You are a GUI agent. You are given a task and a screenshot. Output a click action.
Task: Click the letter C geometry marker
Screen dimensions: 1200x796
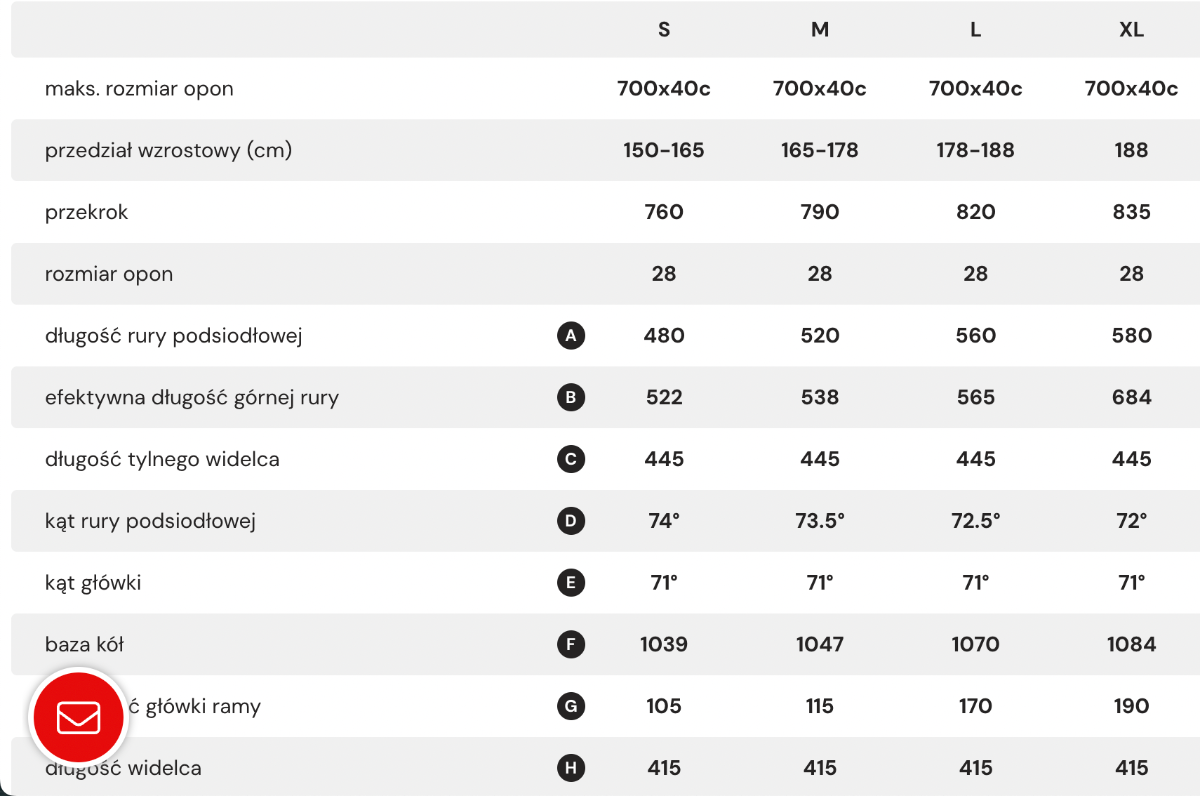tap(570, 460)
